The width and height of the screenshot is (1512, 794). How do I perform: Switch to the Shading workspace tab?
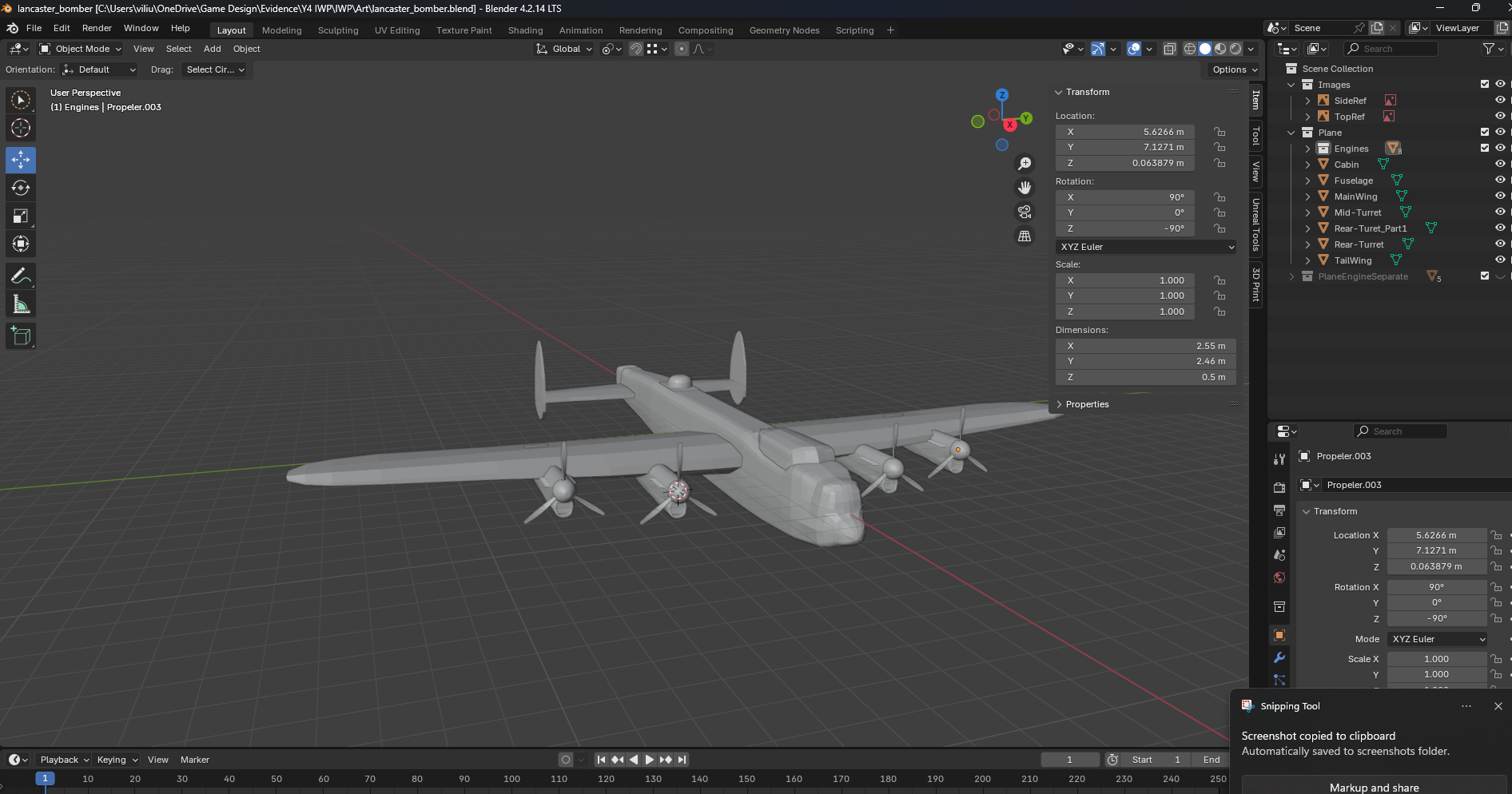click(x=525, y=30)
